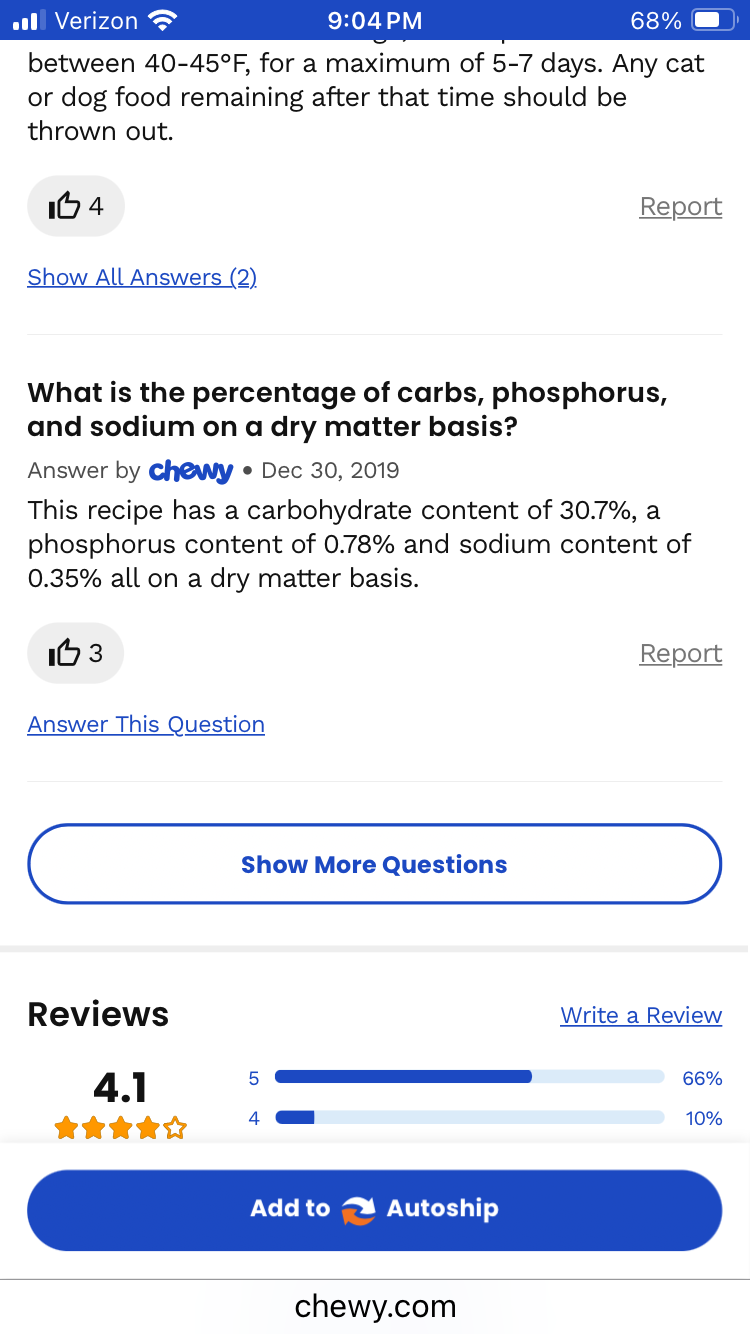This screenshot has height=1334, width=750.
Task: Tap the star rating icons
Action: tap(120, 1128)
